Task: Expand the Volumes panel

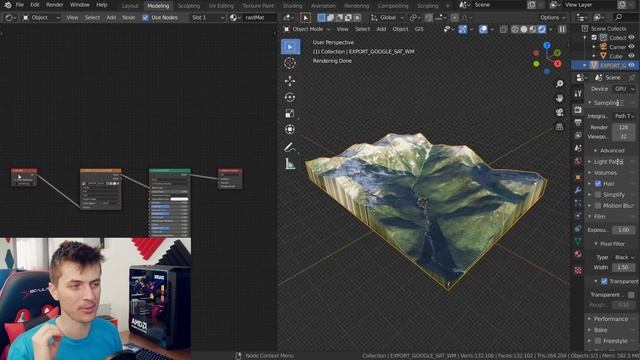Action: 605,173
